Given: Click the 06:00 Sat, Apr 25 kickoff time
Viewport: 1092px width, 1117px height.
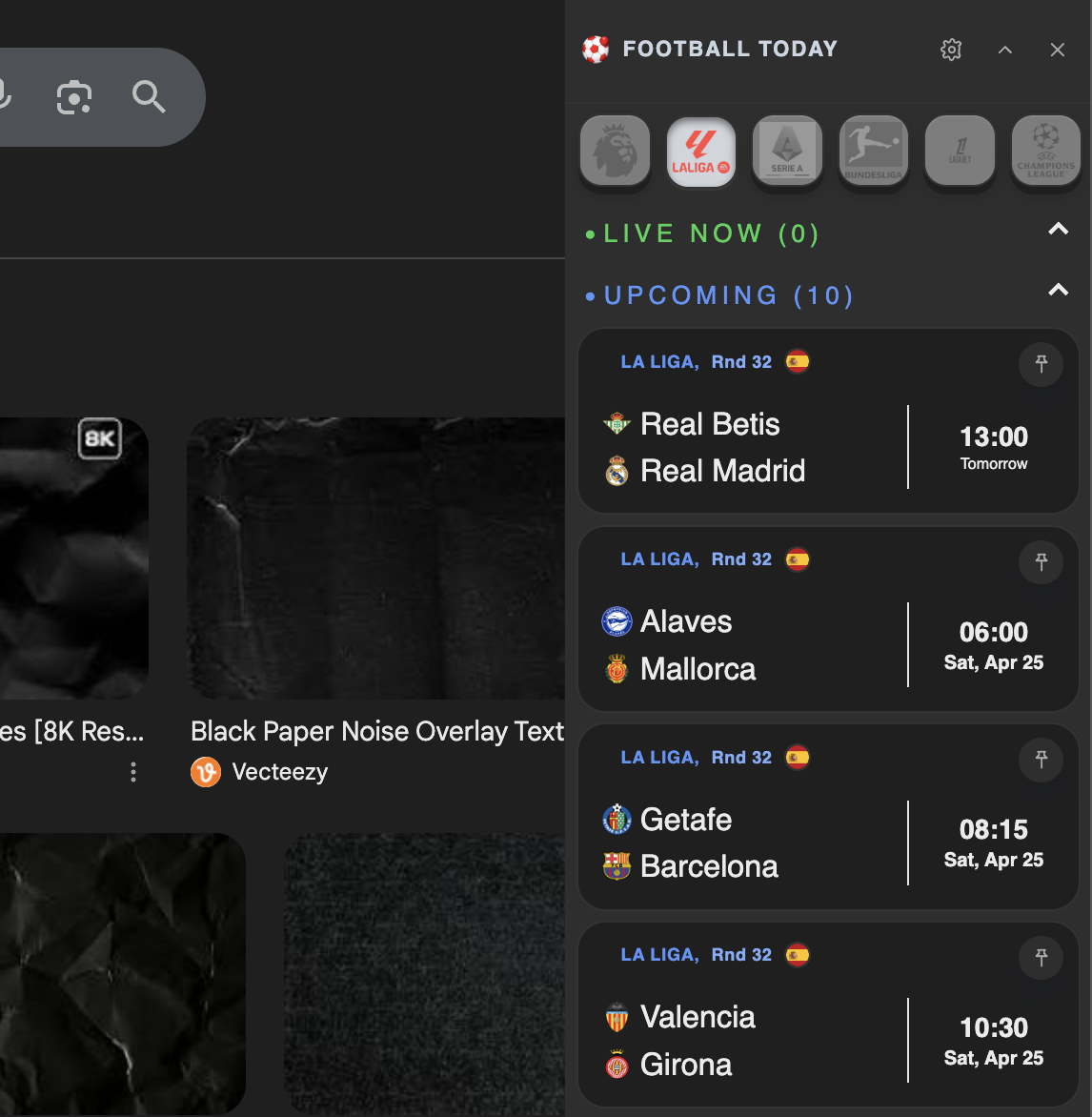Looking at the screenshot, I should coord(994,645).
